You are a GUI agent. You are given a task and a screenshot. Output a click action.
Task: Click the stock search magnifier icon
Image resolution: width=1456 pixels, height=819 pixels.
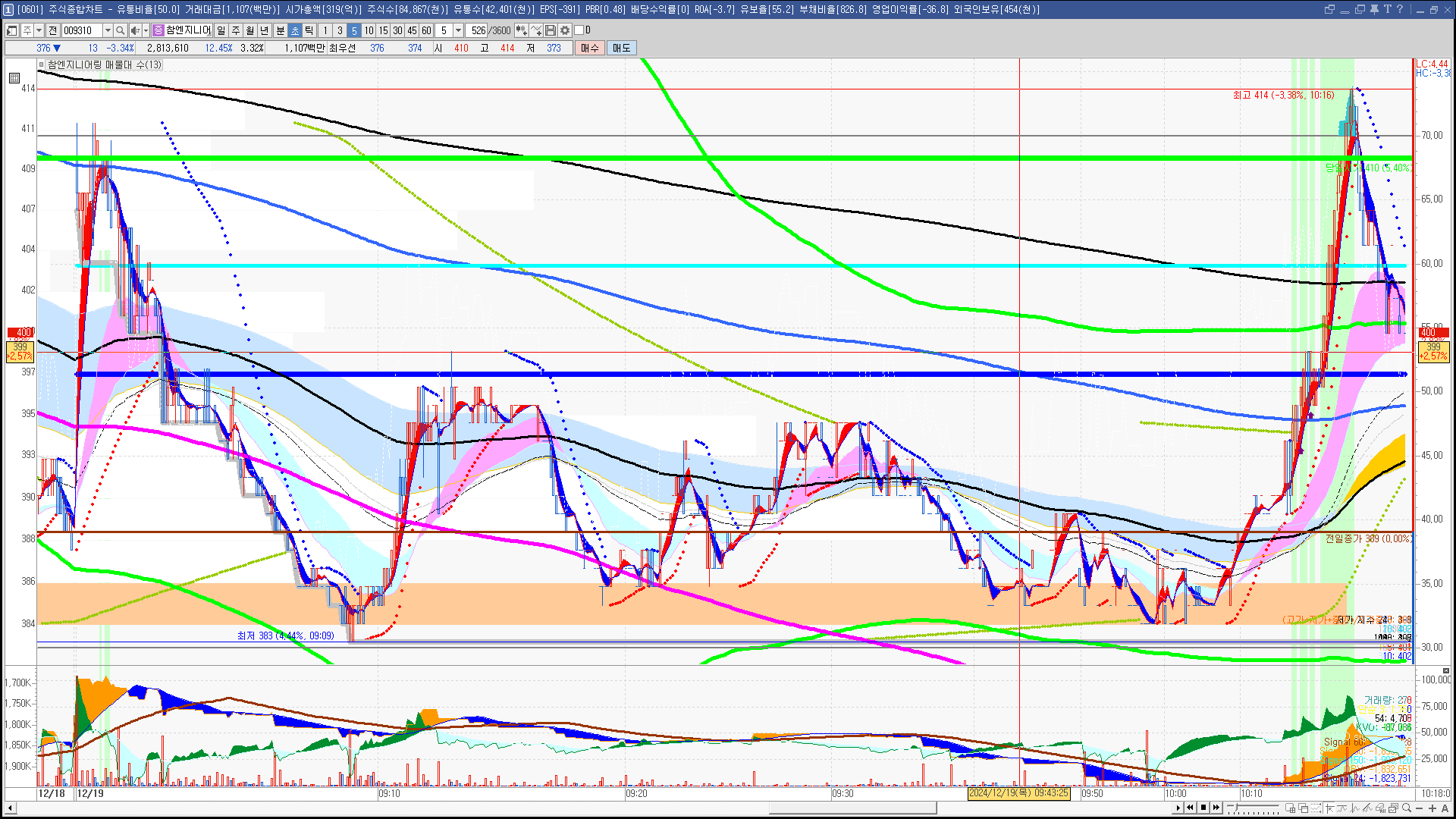coord(120,30)
